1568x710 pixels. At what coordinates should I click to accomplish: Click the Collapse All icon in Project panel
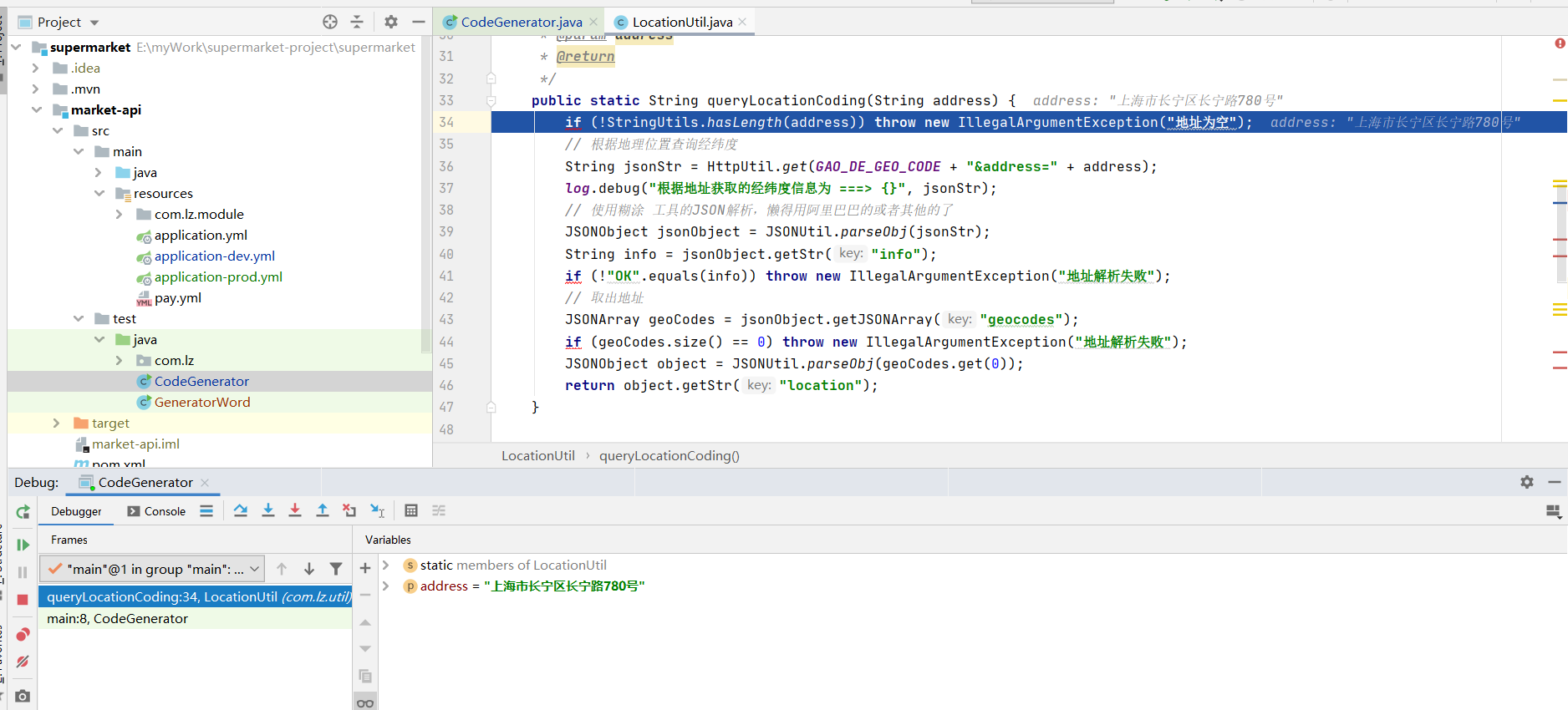coord(357,22)
